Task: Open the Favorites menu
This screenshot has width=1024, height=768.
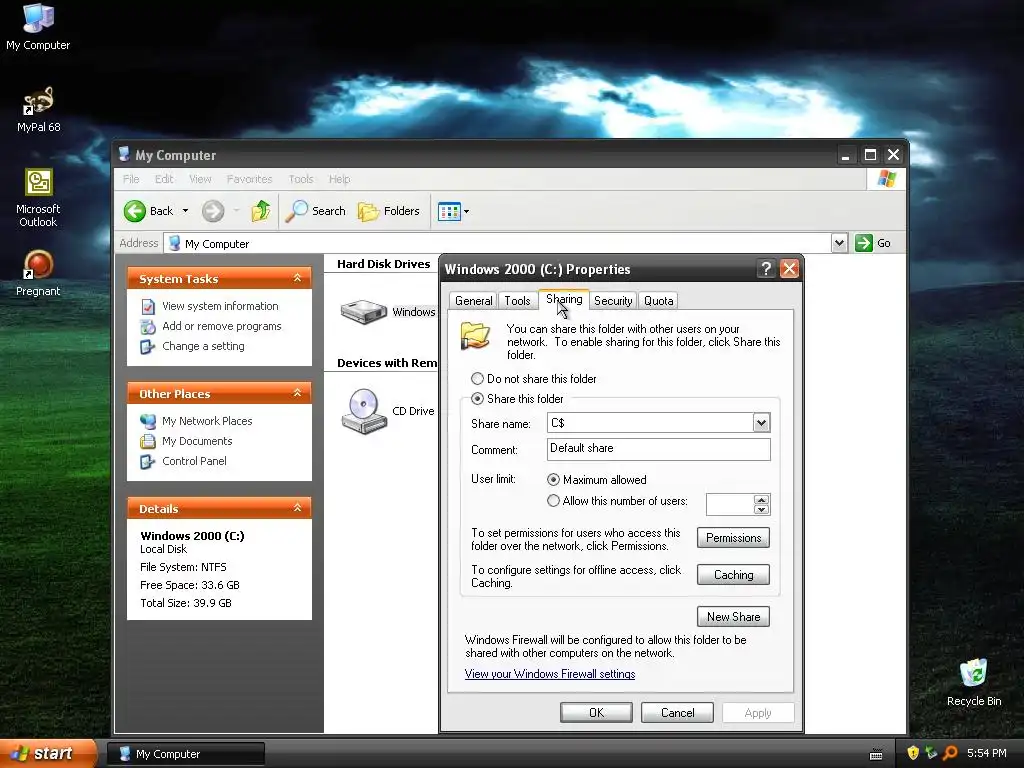Action: click(249, 179)
